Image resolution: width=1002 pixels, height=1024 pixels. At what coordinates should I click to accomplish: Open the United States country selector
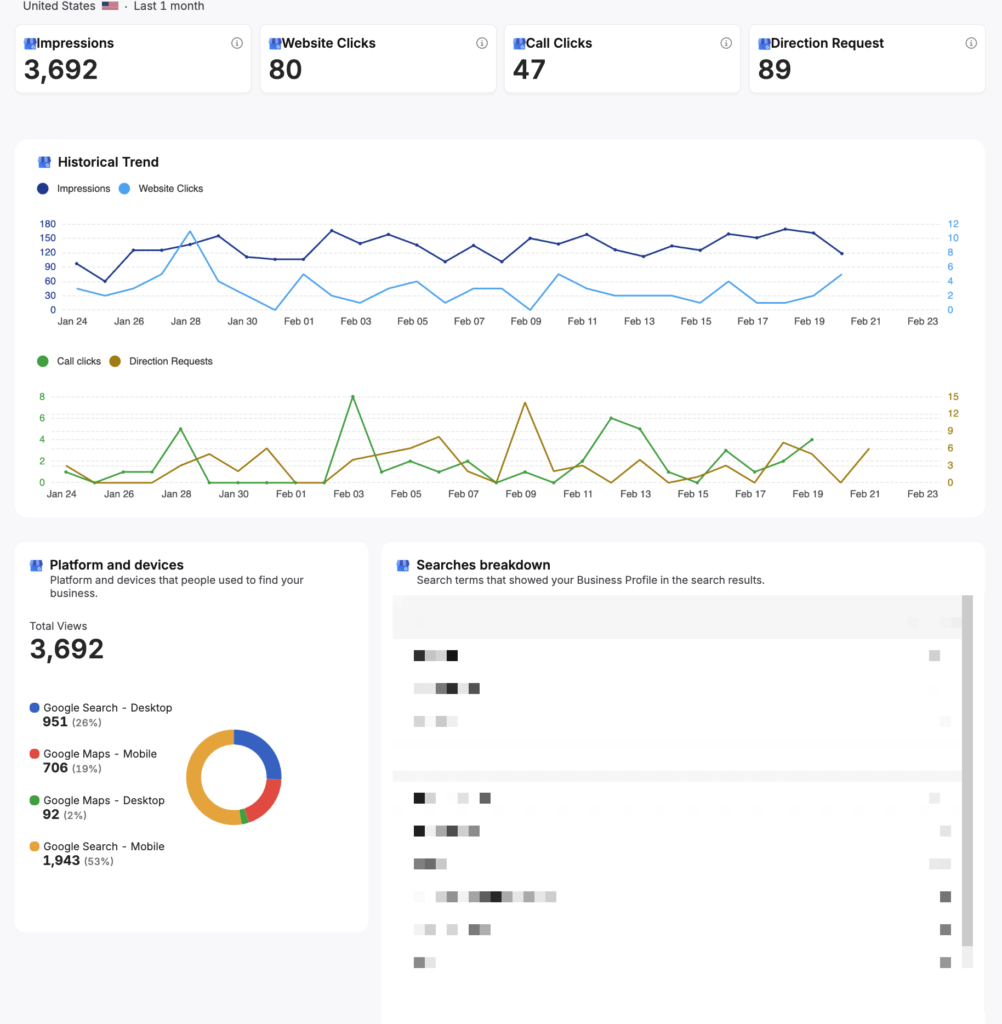(x=60, y=6)
